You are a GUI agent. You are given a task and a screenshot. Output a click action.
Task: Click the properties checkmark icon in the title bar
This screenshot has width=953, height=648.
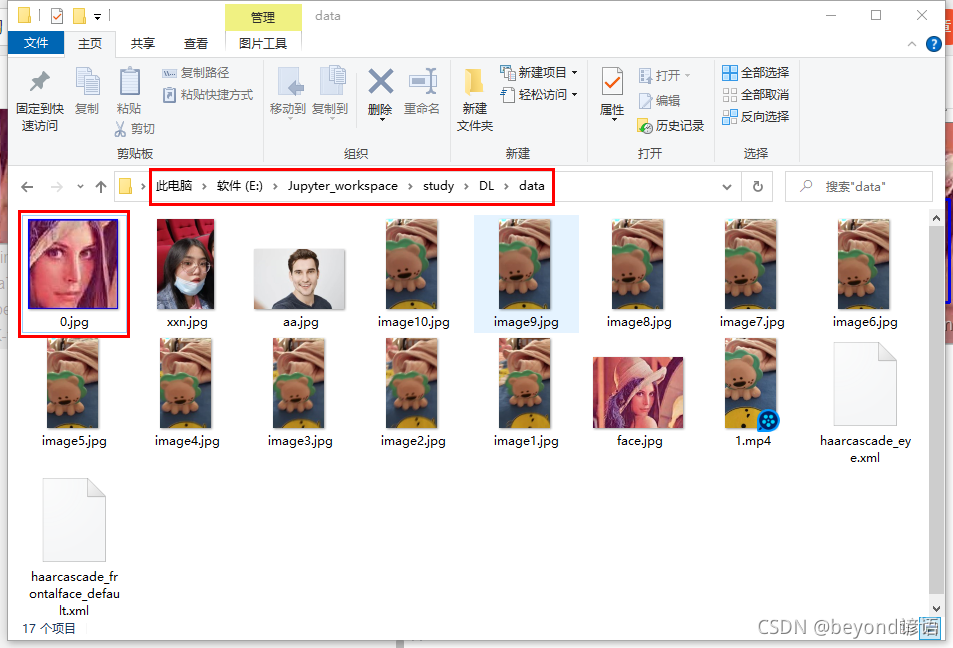click(57, 15)
